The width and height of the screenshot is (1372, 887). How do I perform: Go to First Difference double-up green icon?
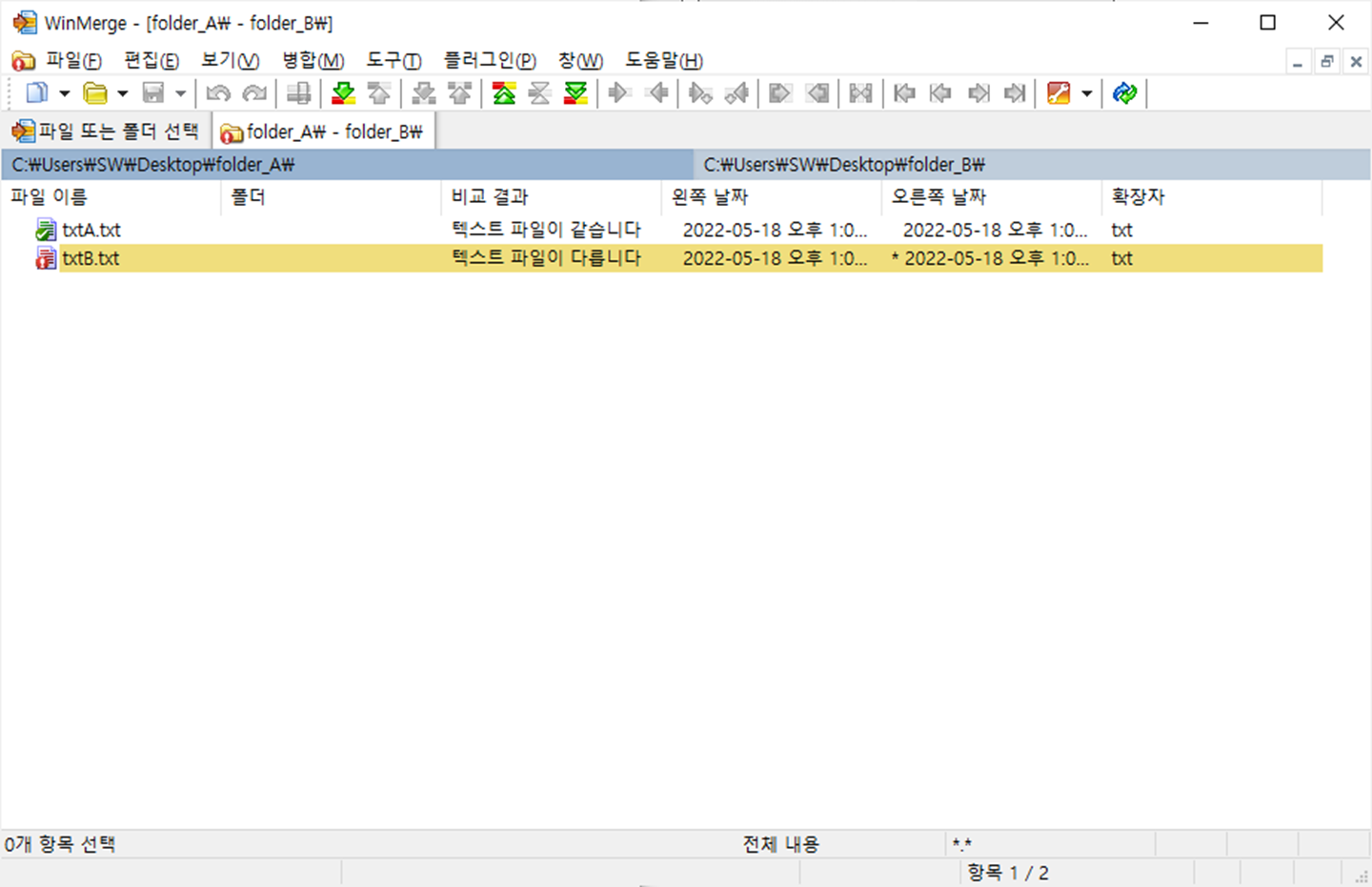click(504, 92)
